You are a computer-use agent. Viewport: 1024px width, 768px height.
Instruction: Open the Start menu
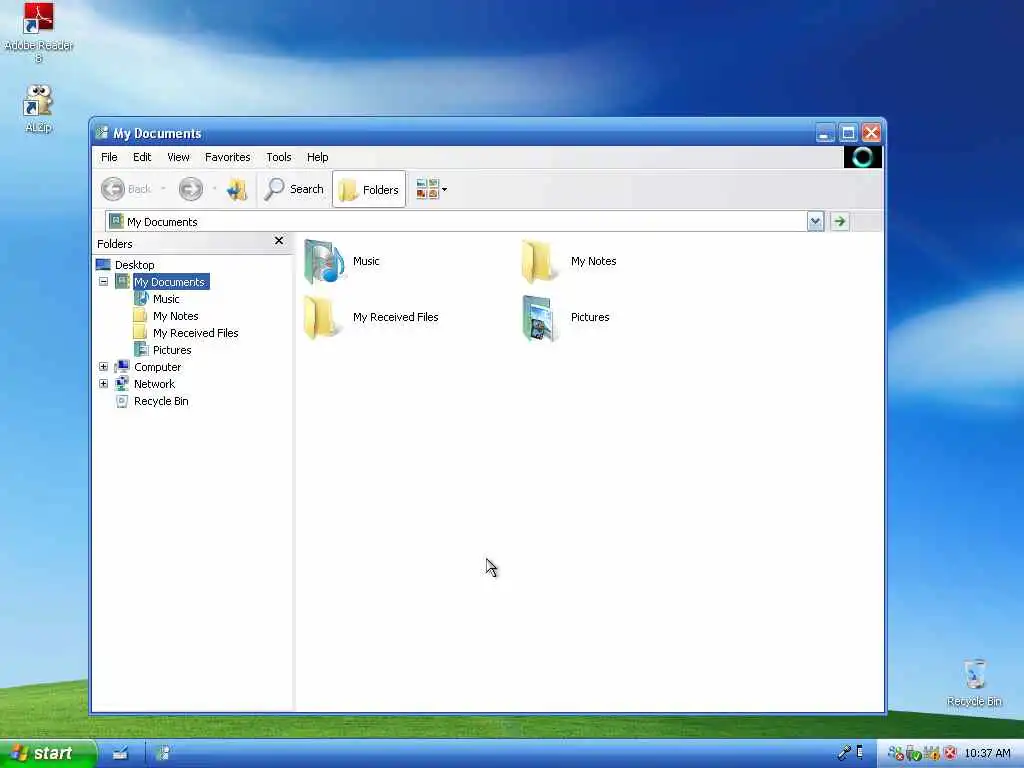coord(47,754)
